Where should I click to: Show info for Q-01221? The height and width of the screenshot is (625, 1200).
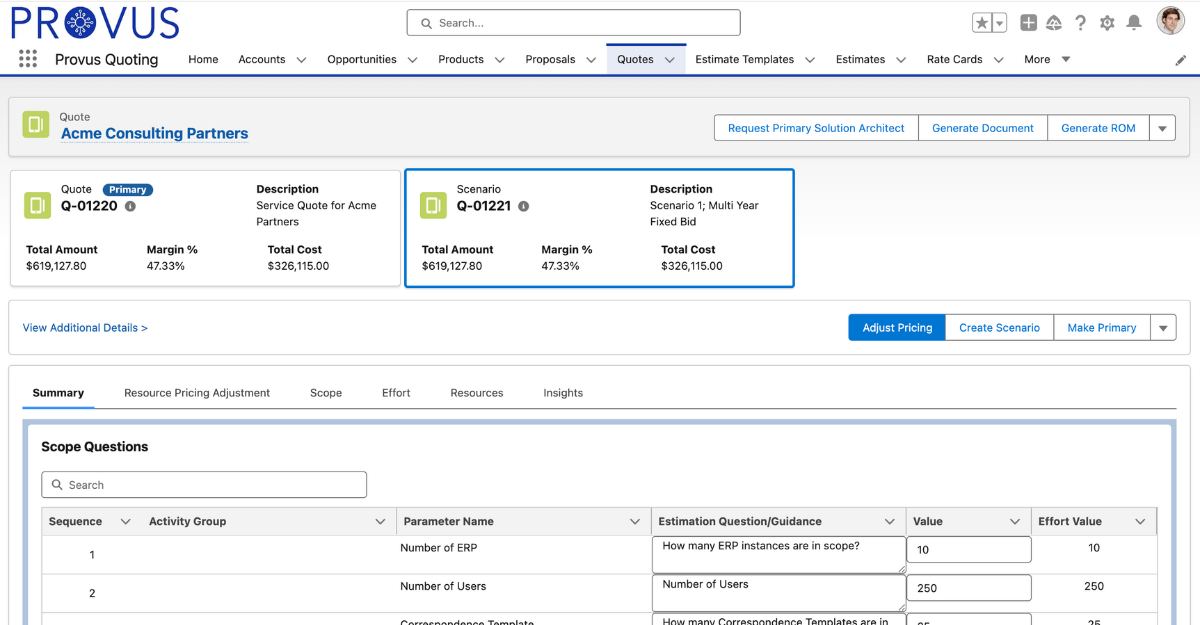[x=523, y=206]
